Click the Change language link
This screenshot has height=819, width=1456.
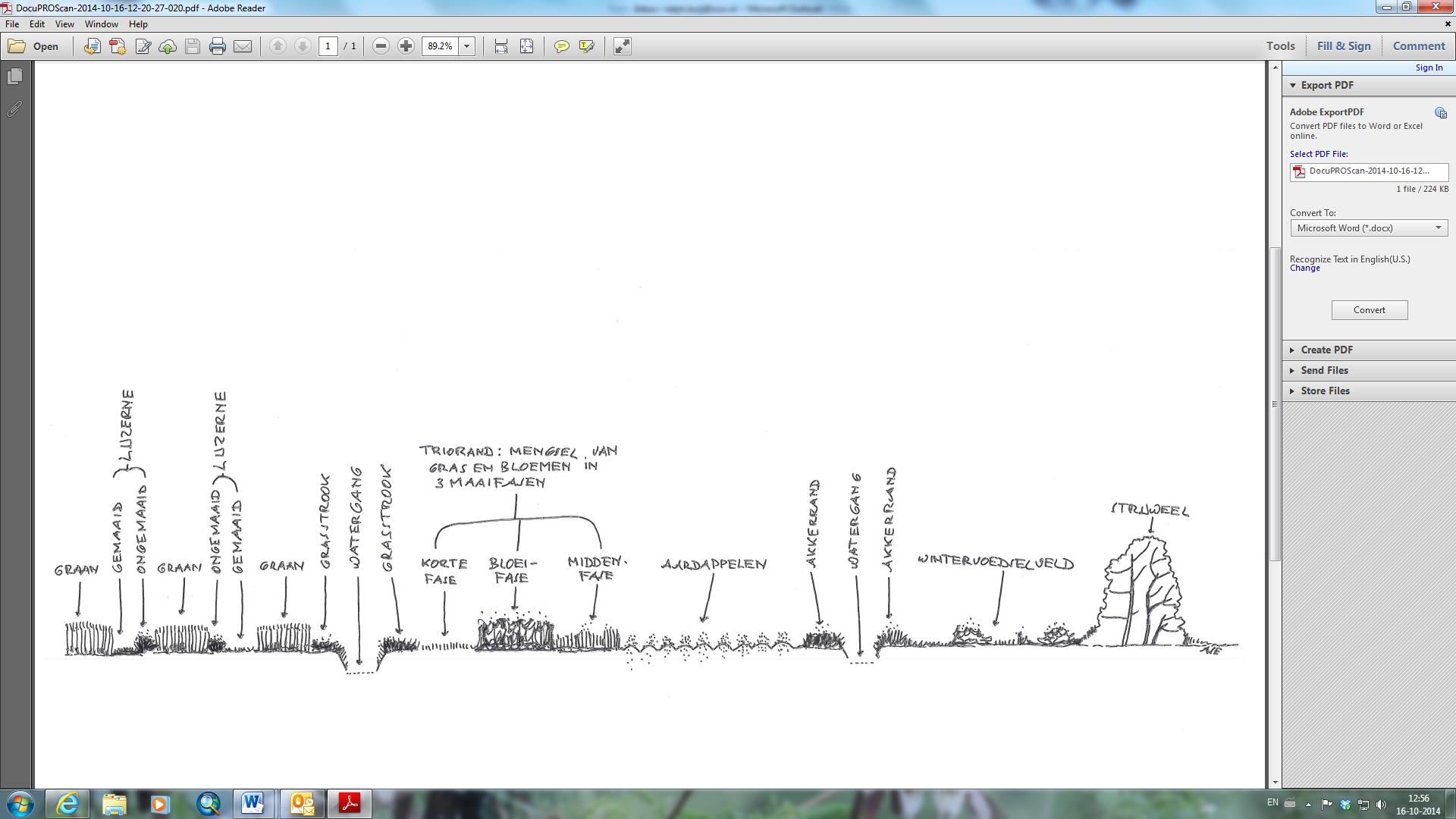(1304, 268)
